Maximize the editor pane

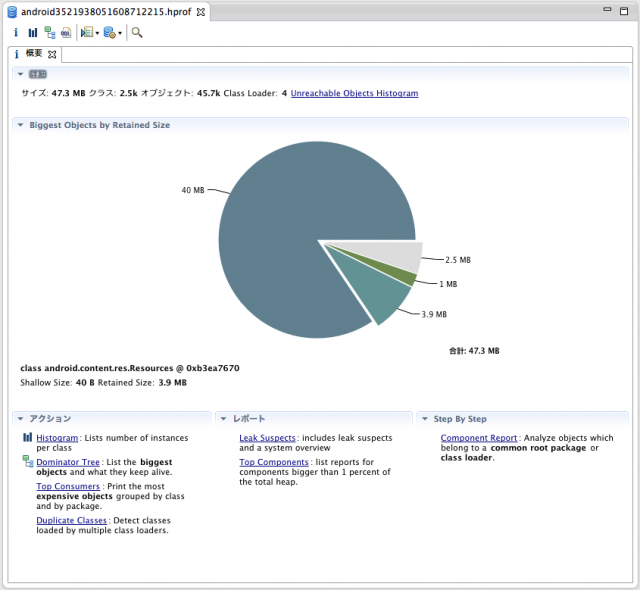(x=624, y=11)
